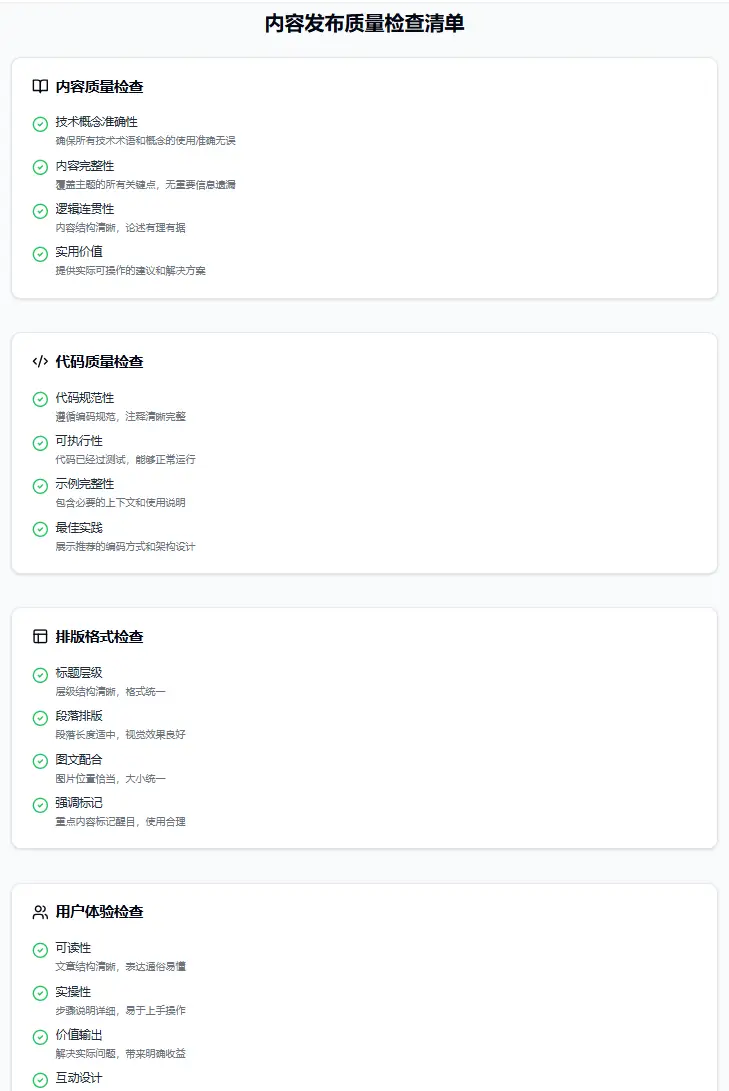Click the check circle beside 标题层级
The height and width of the screenshot is (1091, 729).
(x=40, y=675)
